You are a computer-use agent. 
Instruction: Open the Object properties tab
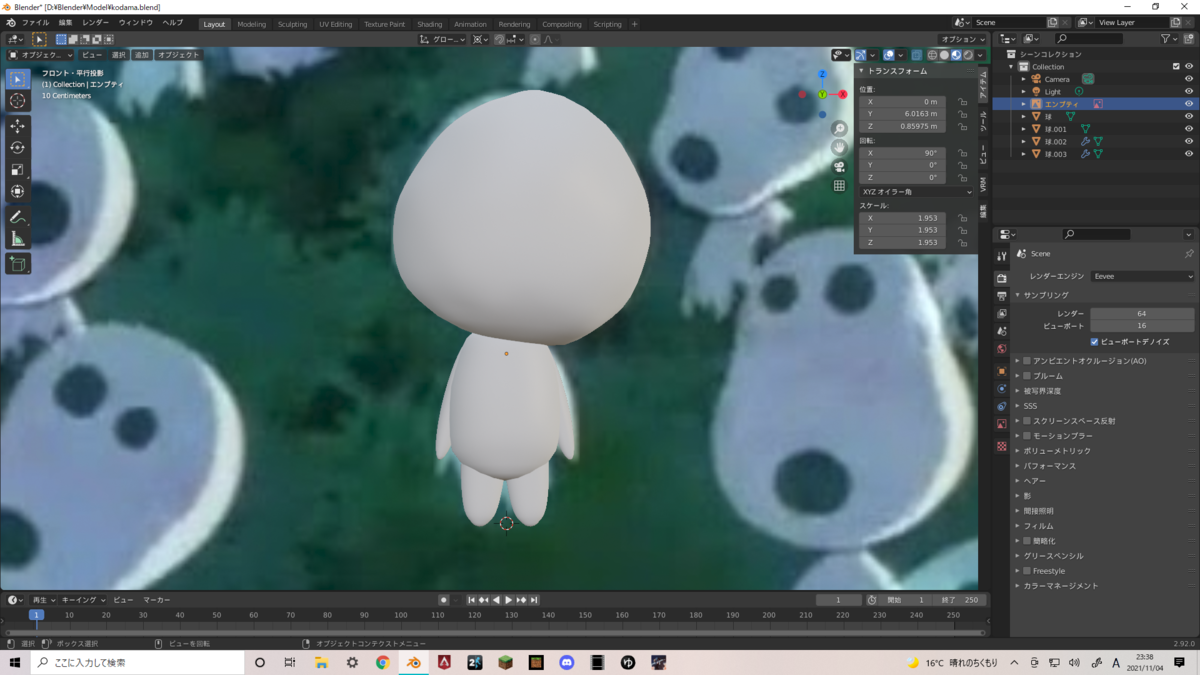[1002, 371]
